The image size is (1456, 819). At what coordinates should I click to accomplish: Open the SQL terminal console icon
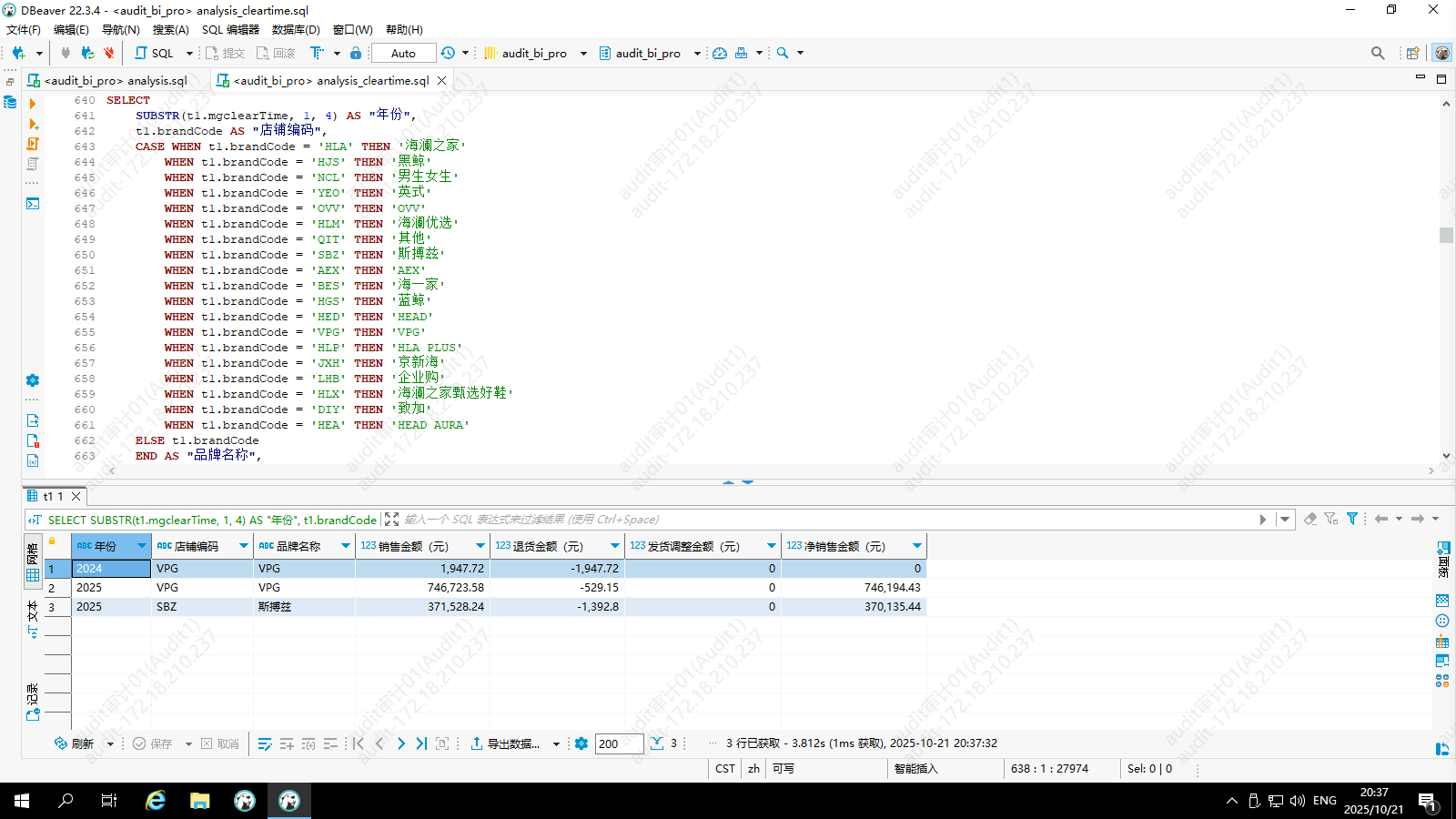coord(33,204)
